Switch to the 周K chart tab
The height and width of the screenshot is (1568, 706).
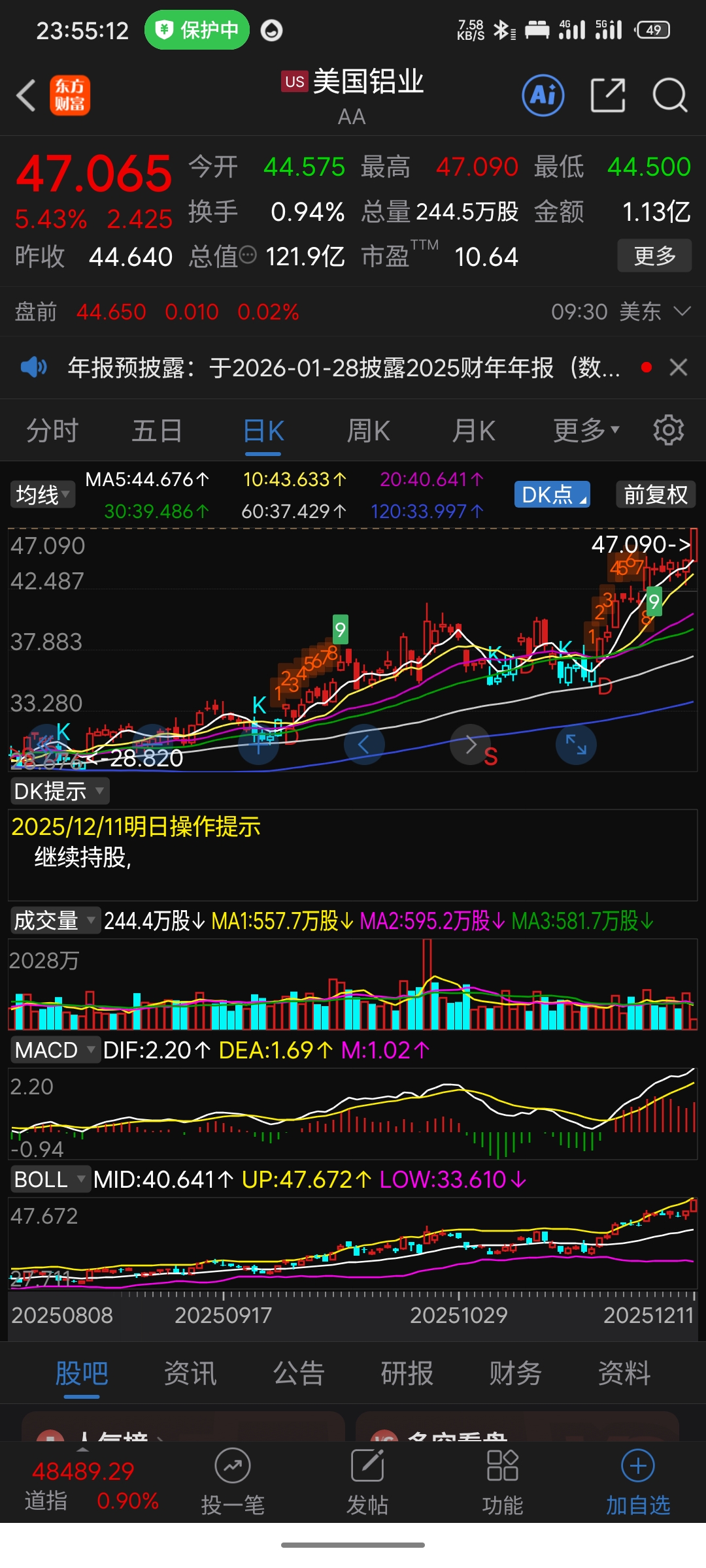pos(368,431)
